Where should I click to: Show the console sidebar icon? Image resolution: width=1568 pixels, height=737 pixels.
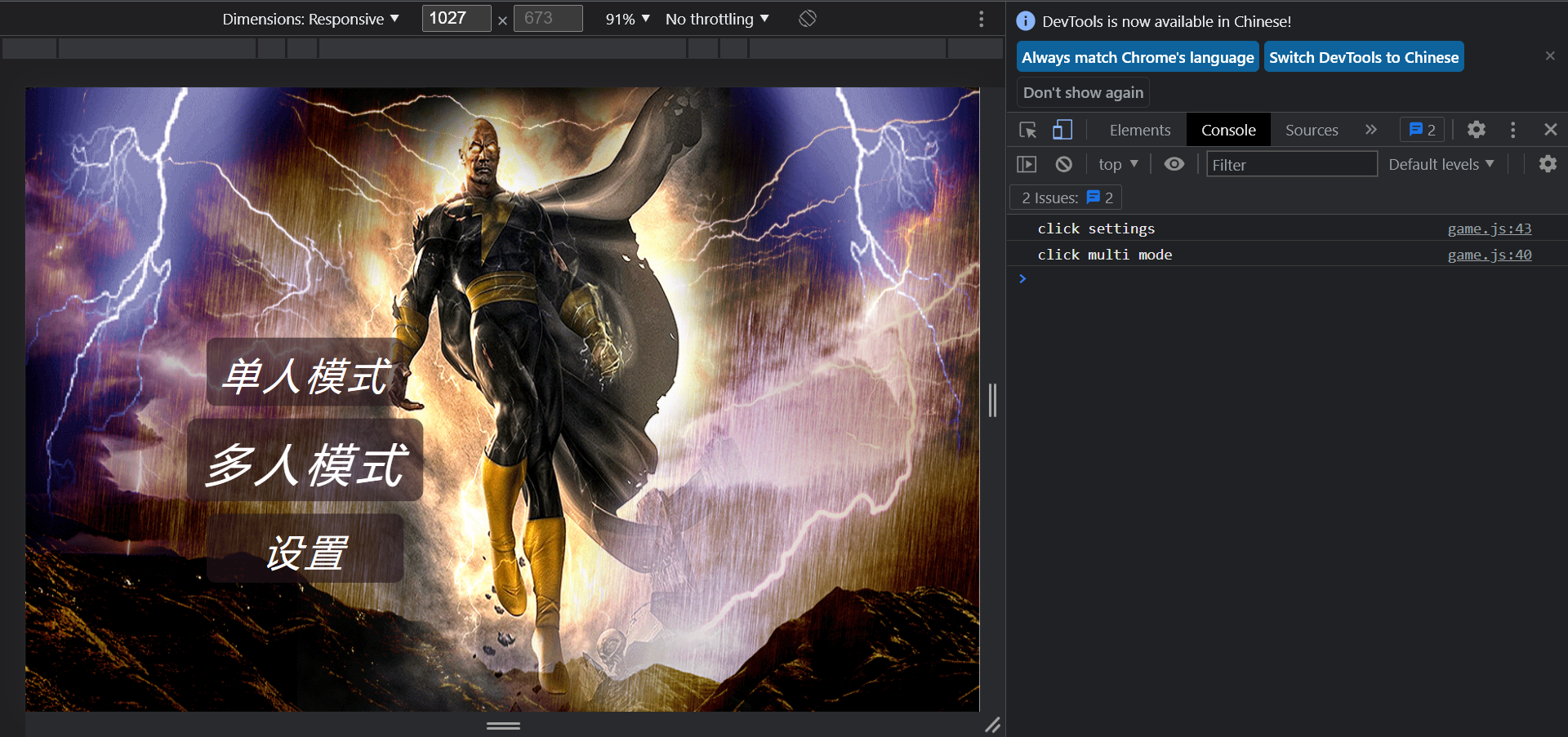pyautogui.click(x=1027, y=164)
